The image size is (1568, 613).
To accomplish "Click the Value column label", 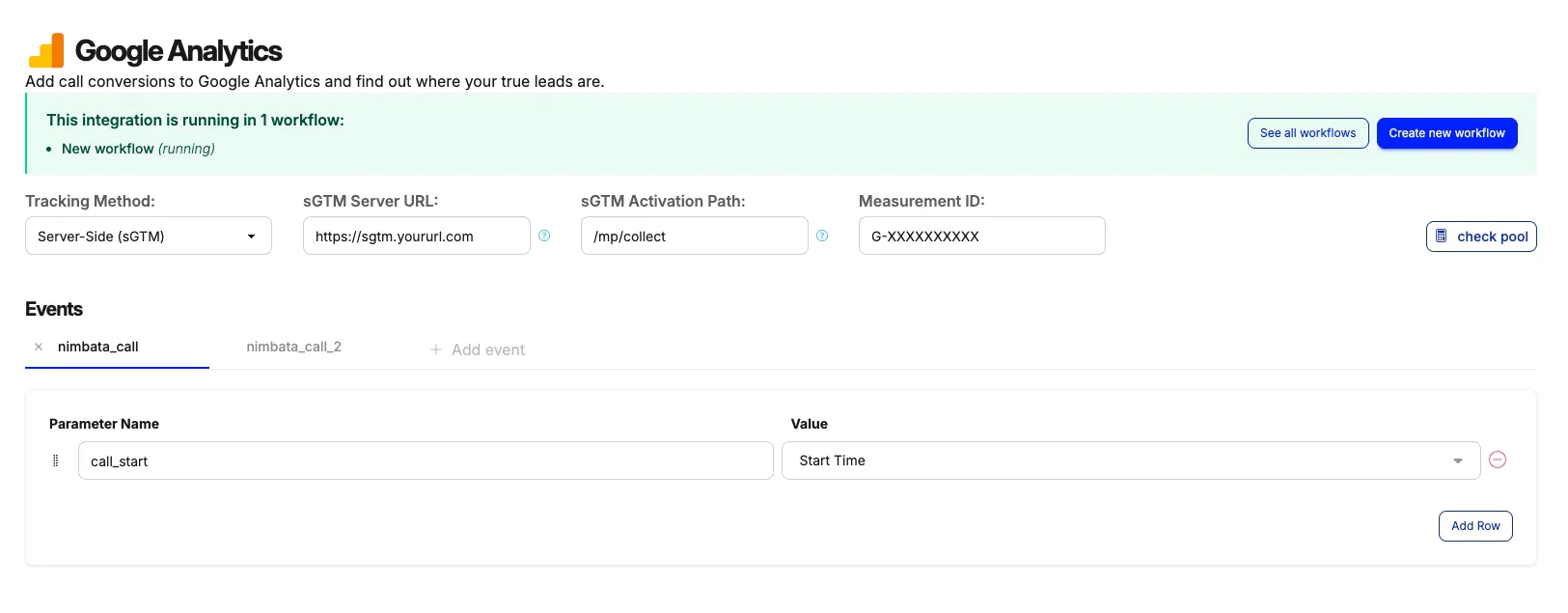I will [x=810, y=424].
